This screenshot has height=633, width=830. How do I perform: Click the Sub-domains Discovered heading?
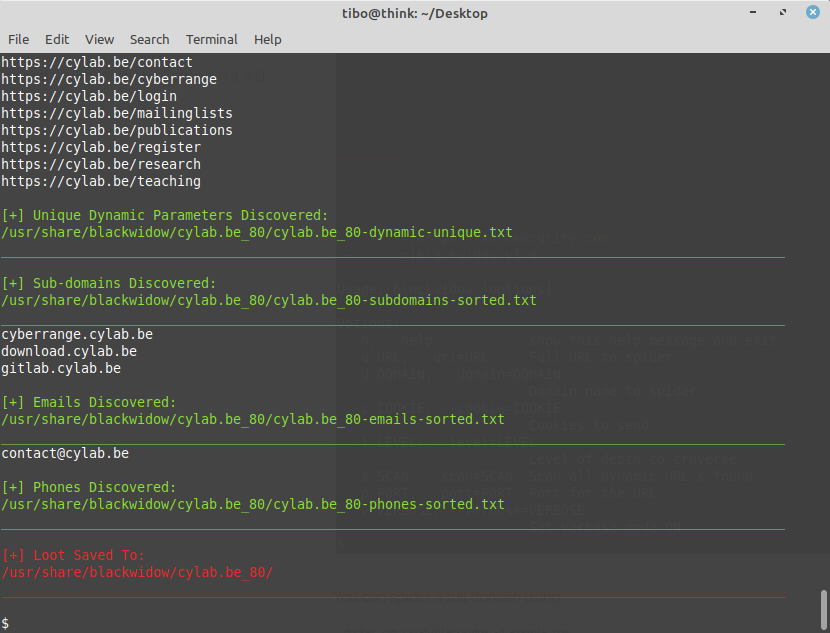click(109, 283)
